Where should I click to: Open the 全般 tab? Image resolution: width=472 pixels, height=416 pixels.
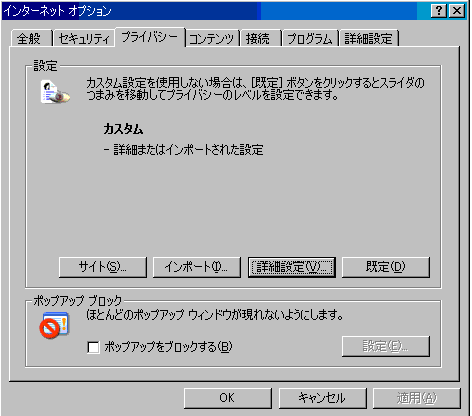(31, 38)
